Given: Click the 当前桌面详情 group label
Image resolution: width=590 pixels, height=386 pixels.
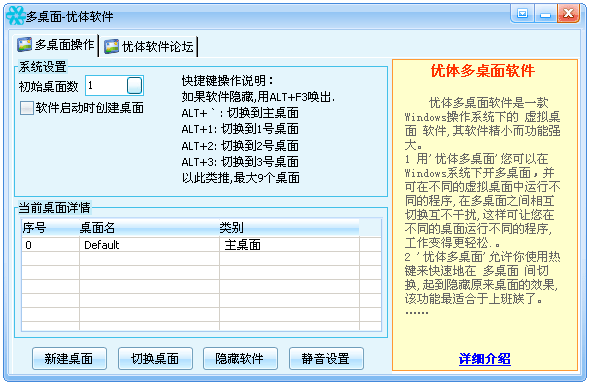Looking at the screenshot, I should [55, 207].
